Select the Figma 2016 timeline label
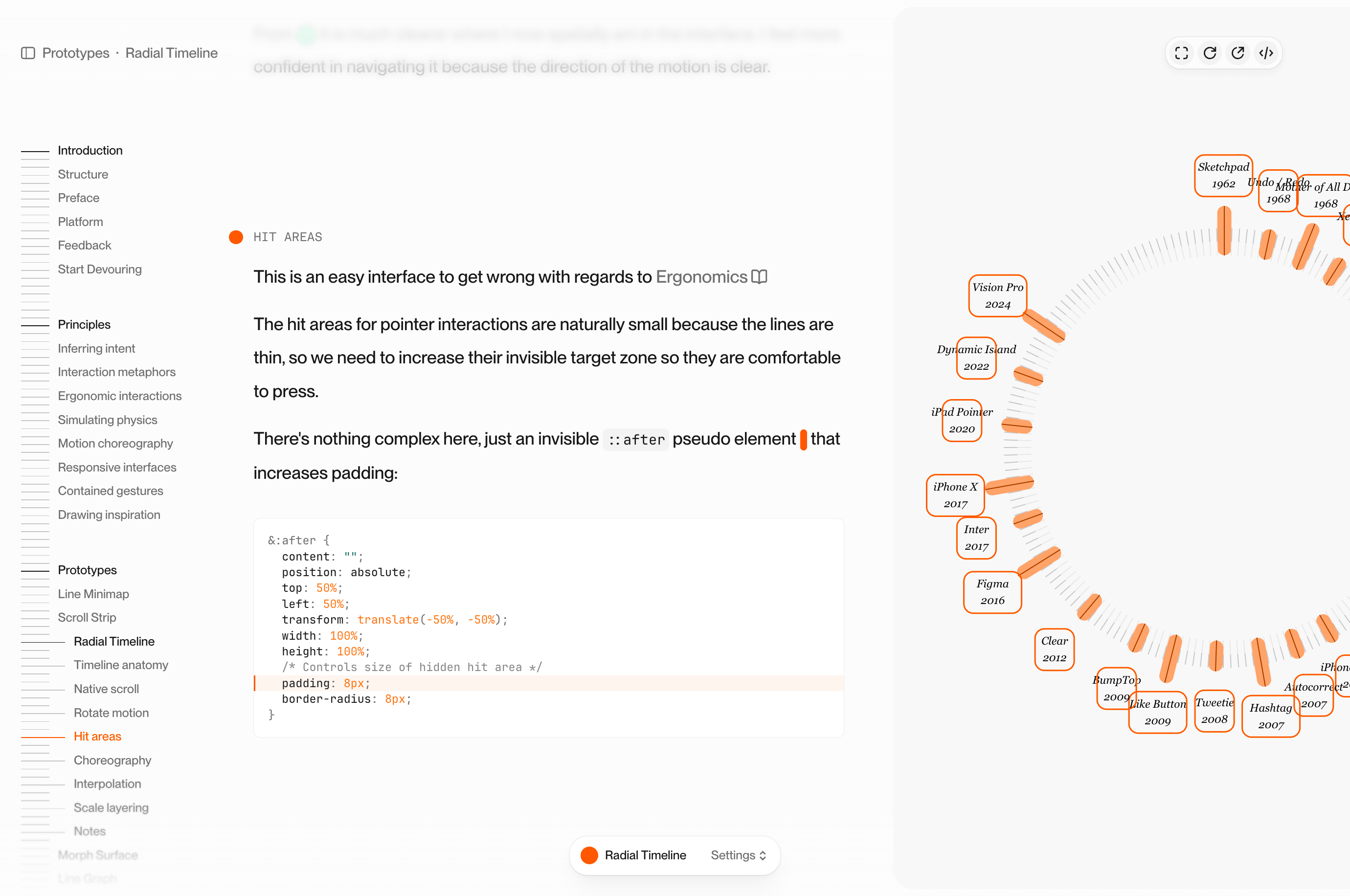Image resolution: width=1350 pixels, height=896 pixels. (992, 592)
